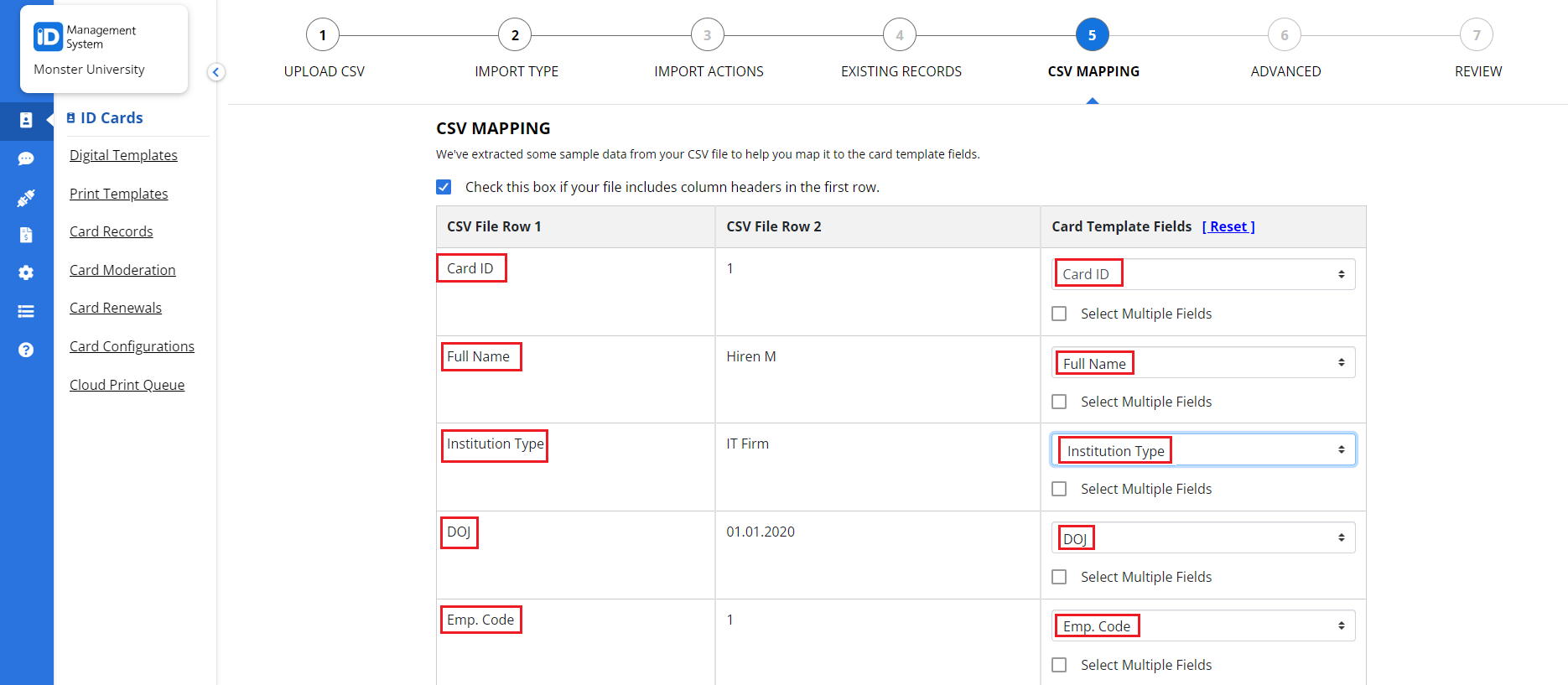Uncheck the column headers in first row checkbox
The image size is (1568, 685).
444,187
